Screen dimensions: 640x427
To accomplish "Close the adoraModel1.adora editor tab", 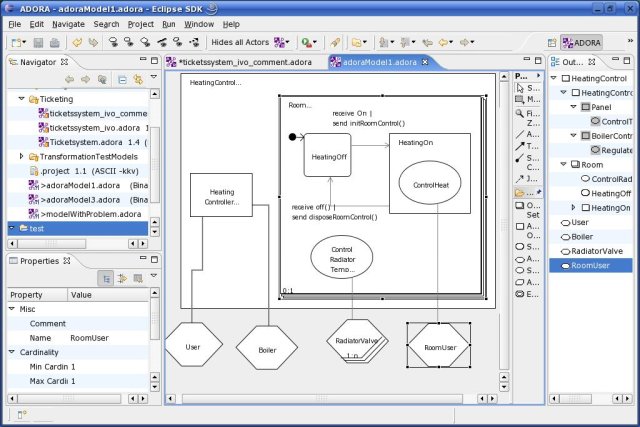I will click(x=424, y=62).
